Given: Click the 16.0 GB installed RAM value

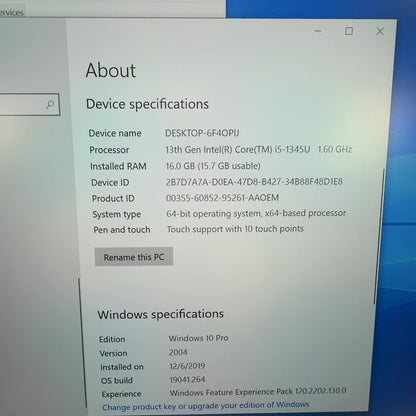Looking at the screenshot, I should click(x=213, y=166).
